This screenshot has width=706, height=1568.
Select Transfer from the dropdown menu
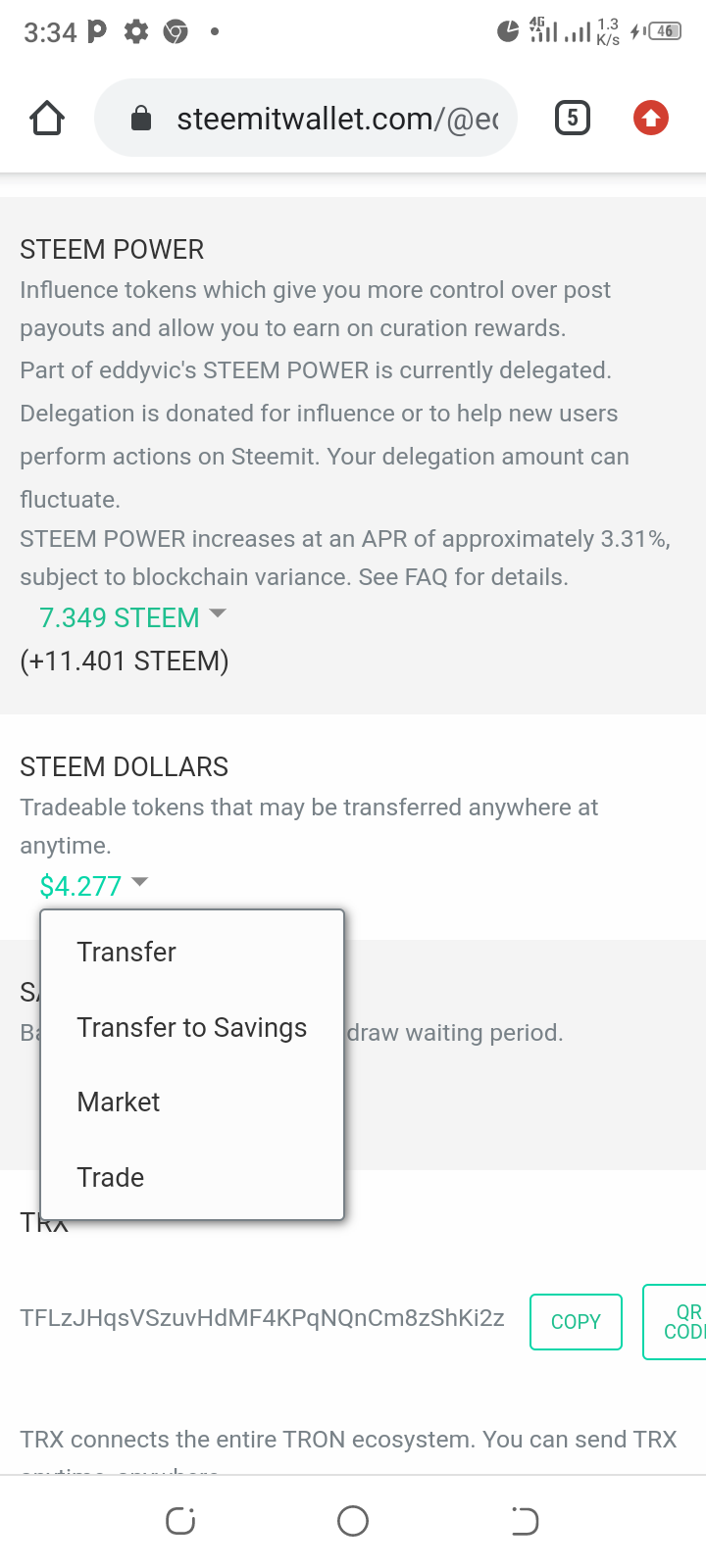[126, 952]
